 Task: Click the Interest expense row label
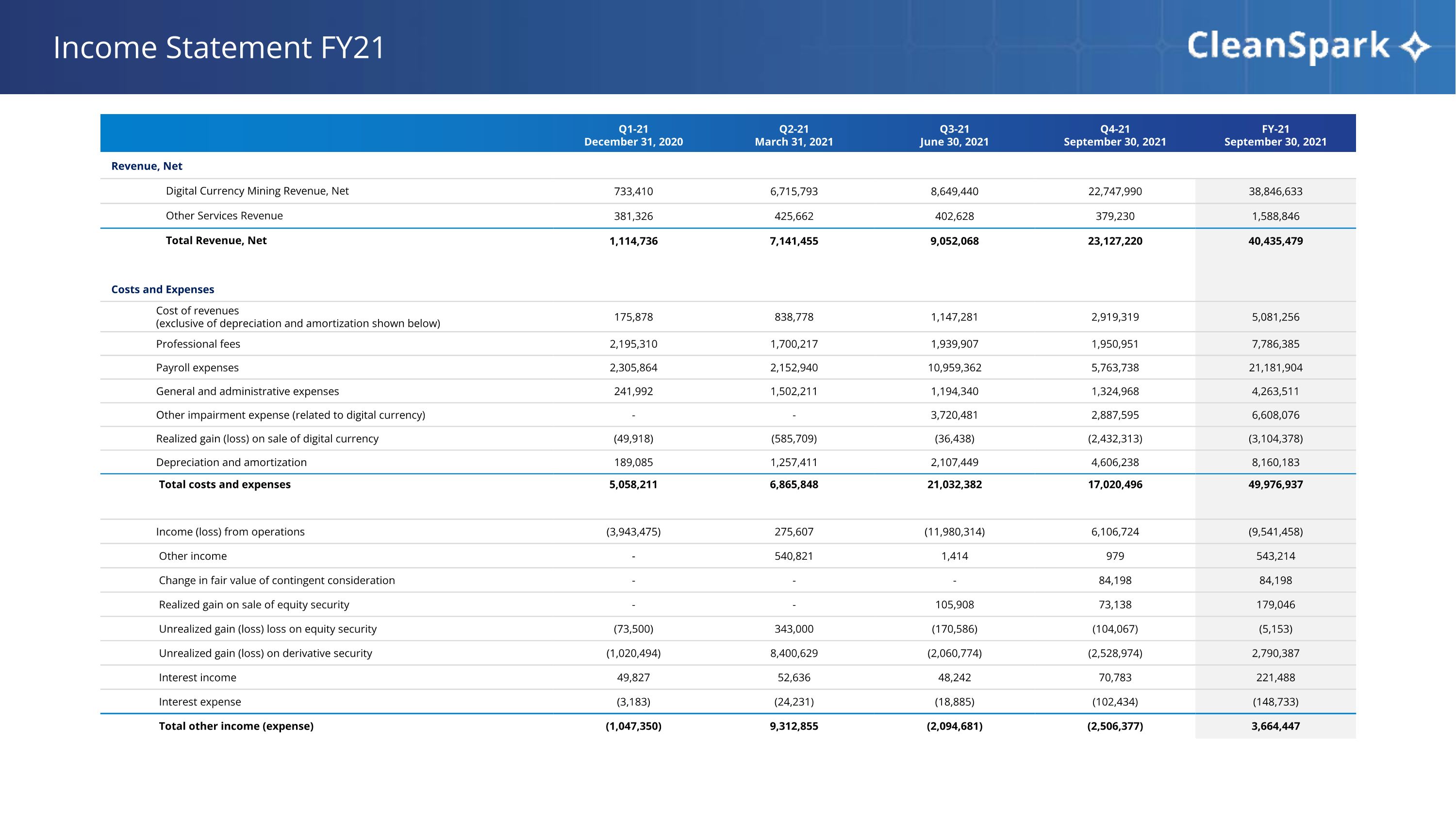coord(199,702)
